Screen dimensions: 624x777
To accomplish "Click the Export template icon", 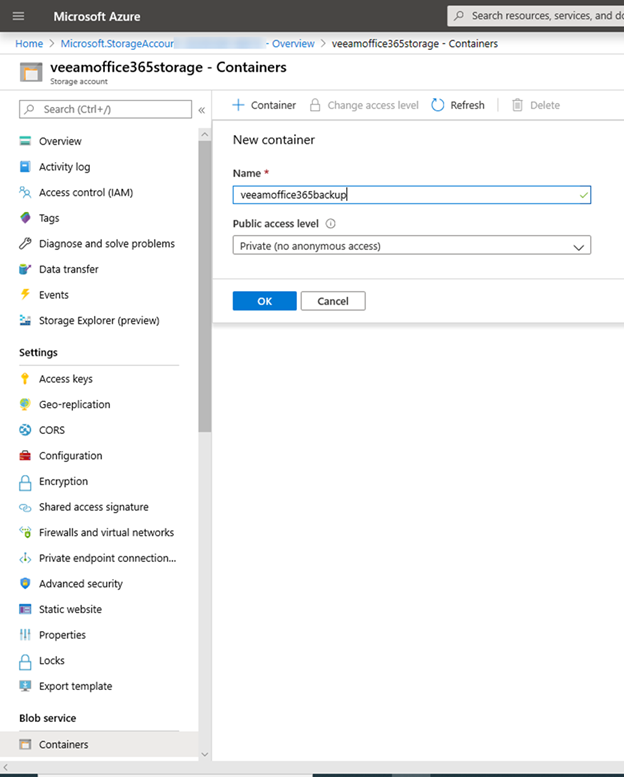I will 25,686.
